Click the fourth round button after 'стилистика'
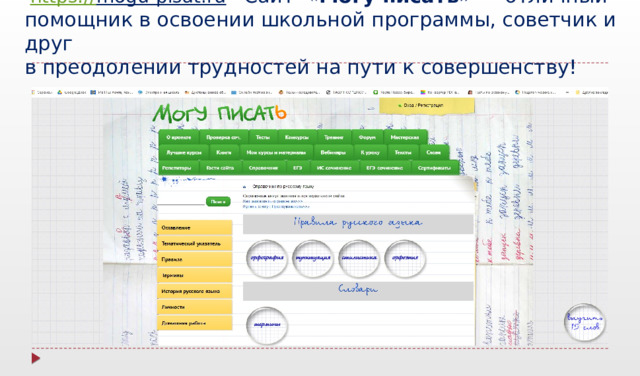Image resolution: width=640 pixels, height=376 pixels. click(405, 258)
